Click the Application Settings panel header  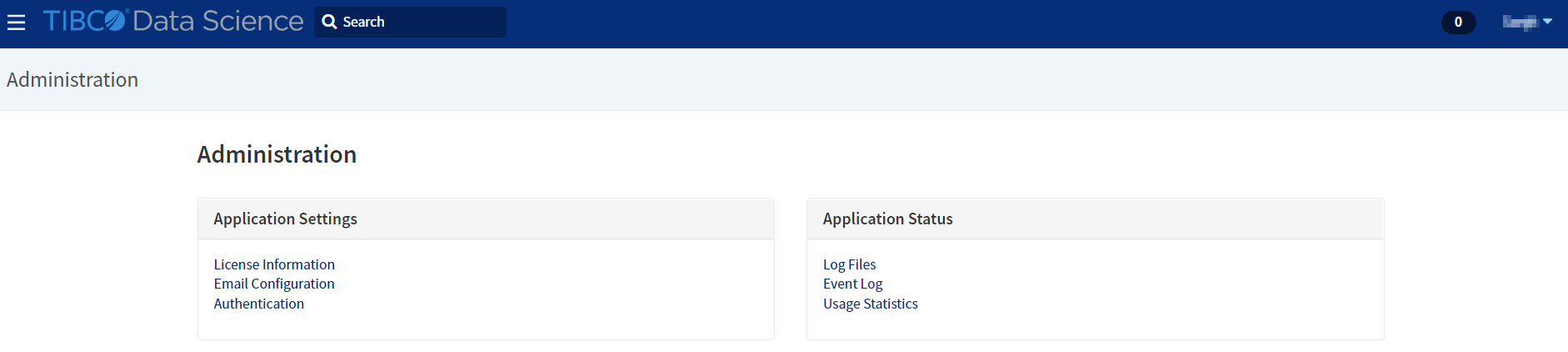click(486, 219)
